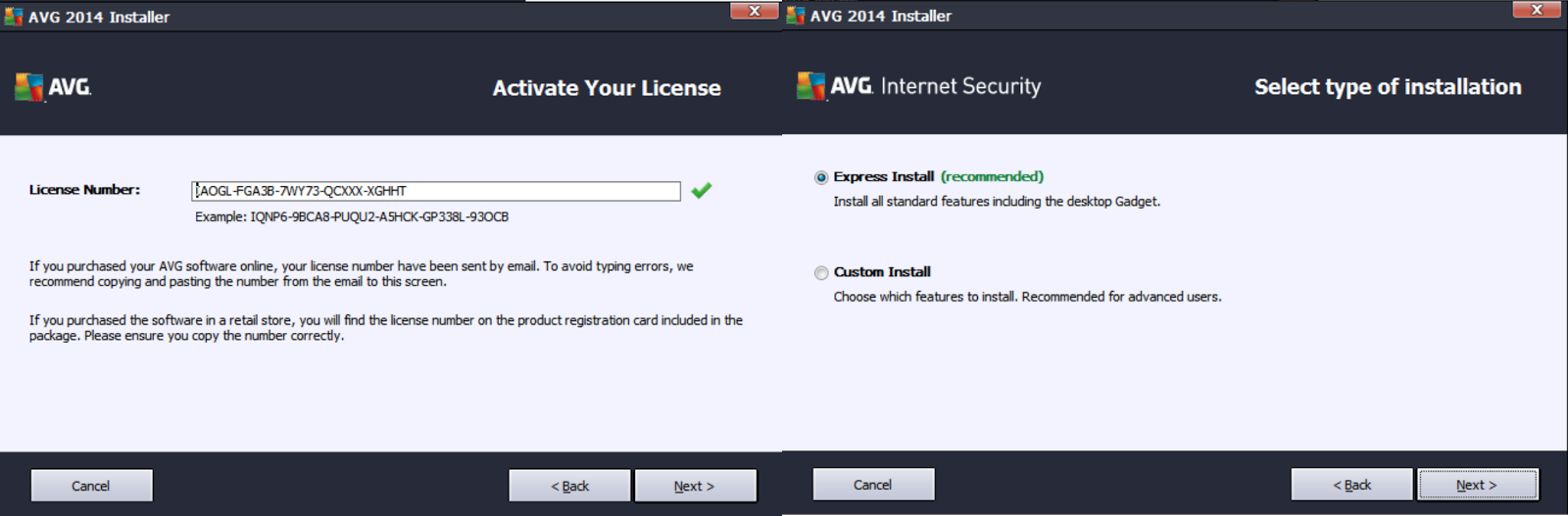Select the Express Install radio button
This screenshot has width=1568, height=516.
pyautogui.click(x=821, y=177)
